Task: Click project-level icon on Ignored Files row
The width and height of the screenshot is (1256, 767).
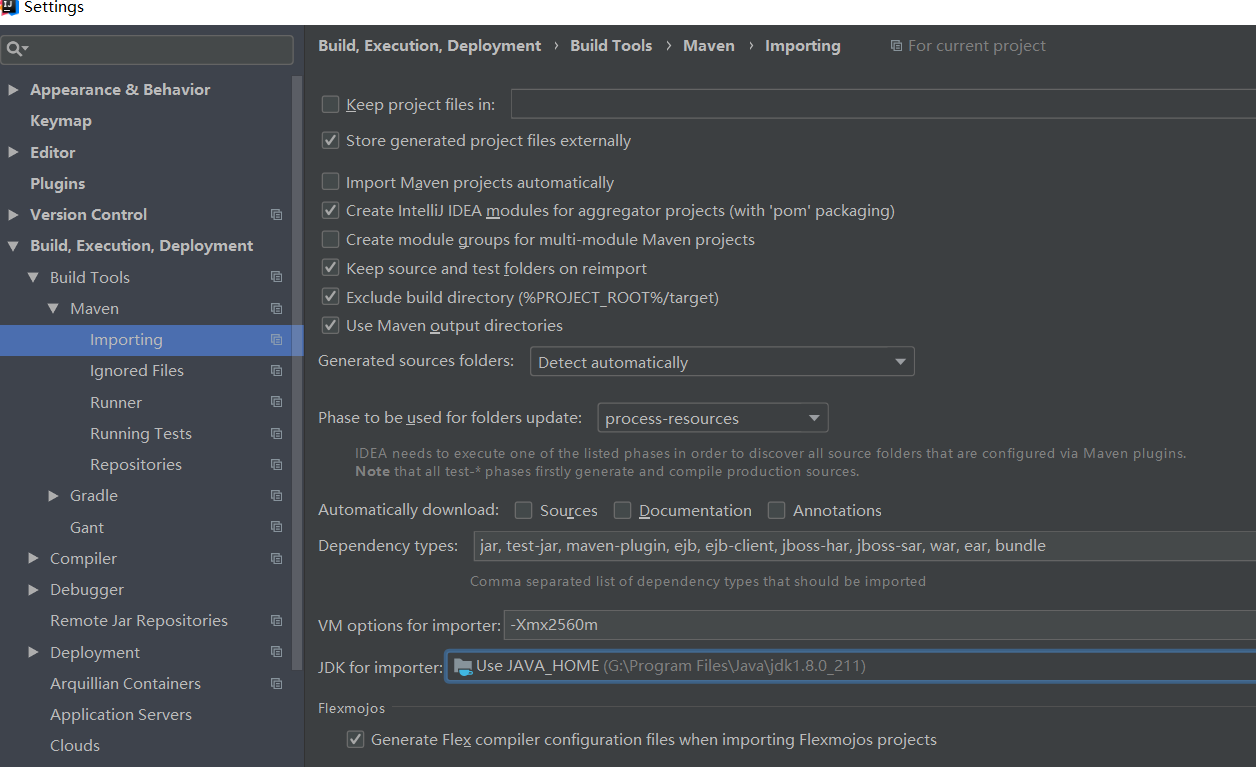Action: (x=276, y=371)
